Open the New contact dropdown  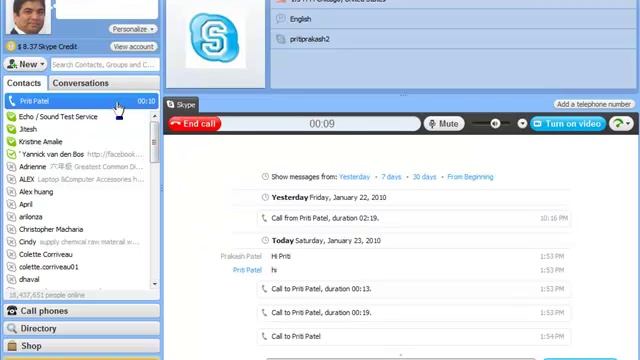point(26,64)
